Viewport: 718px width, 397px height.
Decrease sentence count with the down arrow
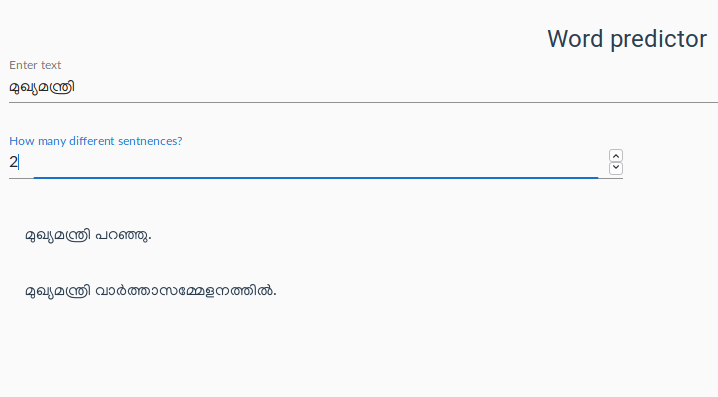click(616, 168)
